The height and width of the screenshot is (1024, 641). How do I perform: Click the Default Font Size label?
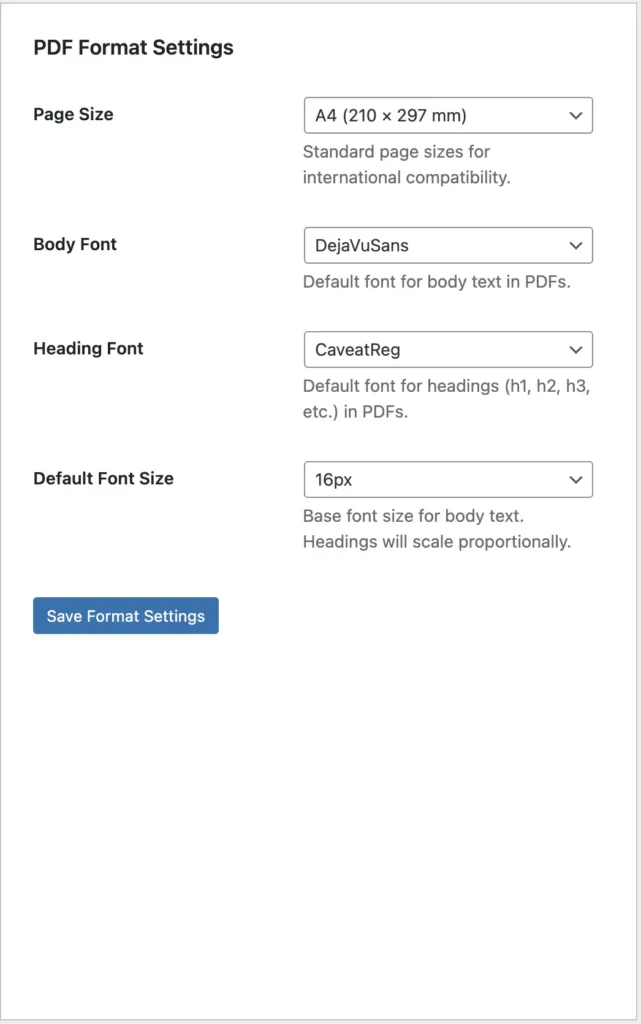(x=103, y=478)
